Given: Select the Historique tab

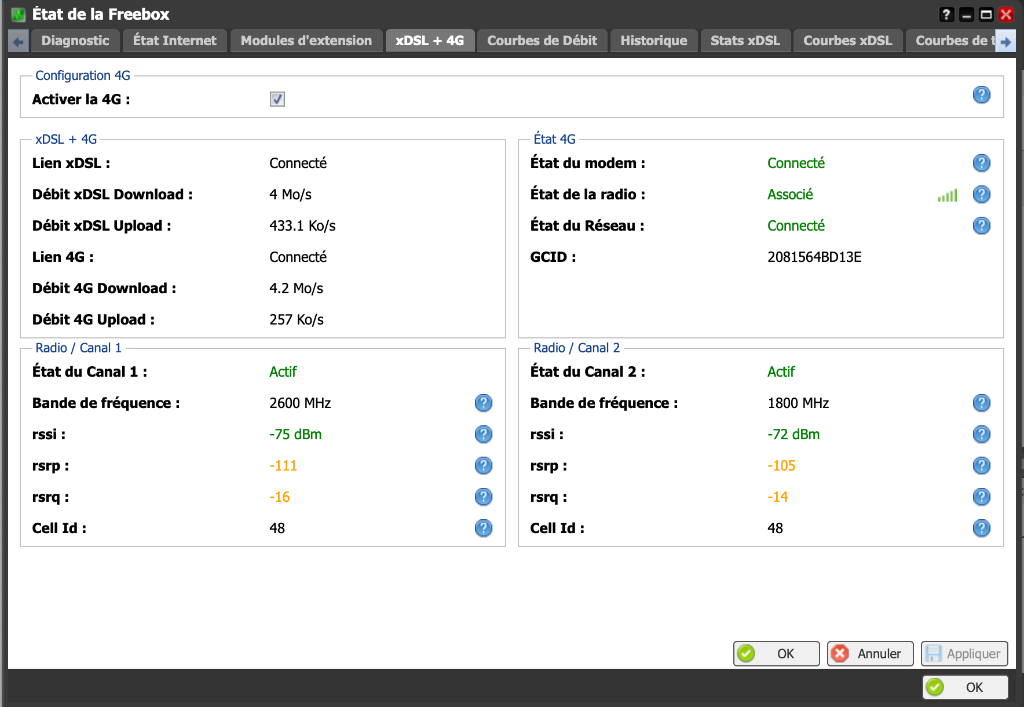Looking at the screenshot, I should point(653,40).
